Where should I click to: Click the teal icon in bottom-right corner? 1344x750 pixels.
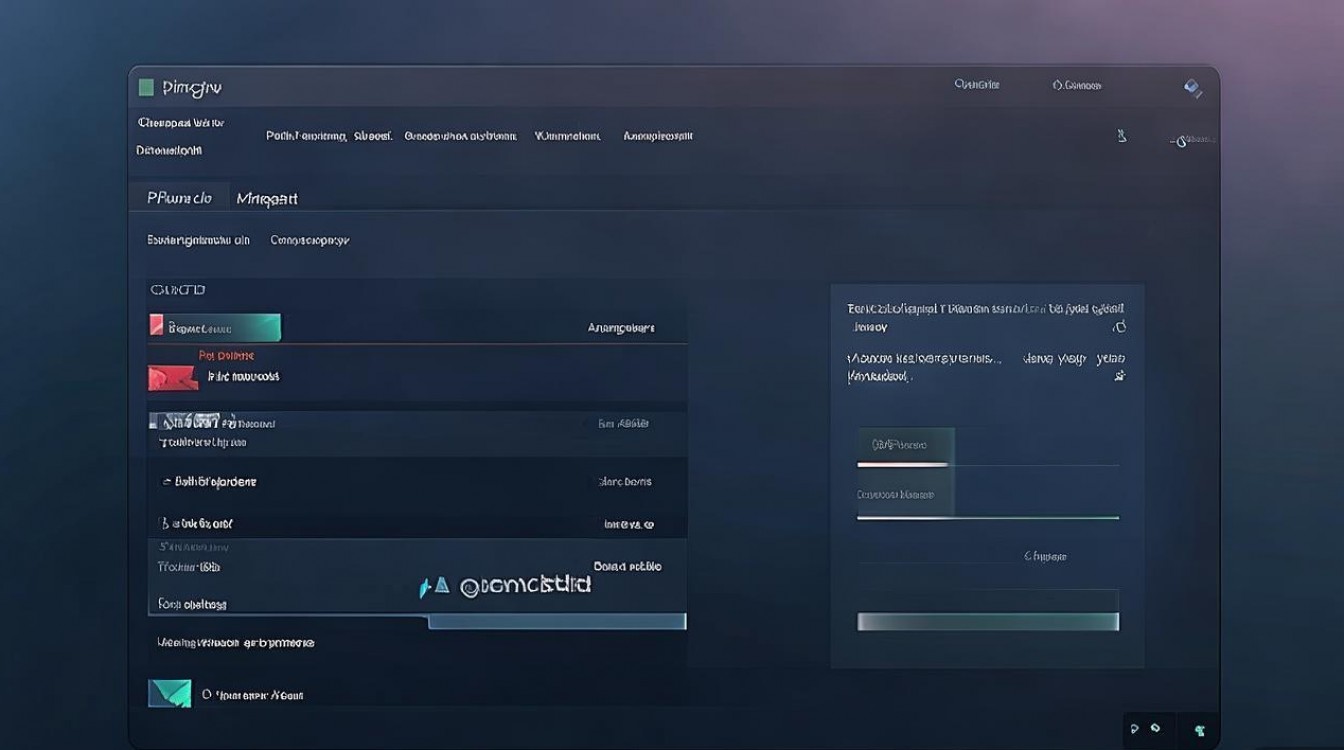tap(1200, 731)
